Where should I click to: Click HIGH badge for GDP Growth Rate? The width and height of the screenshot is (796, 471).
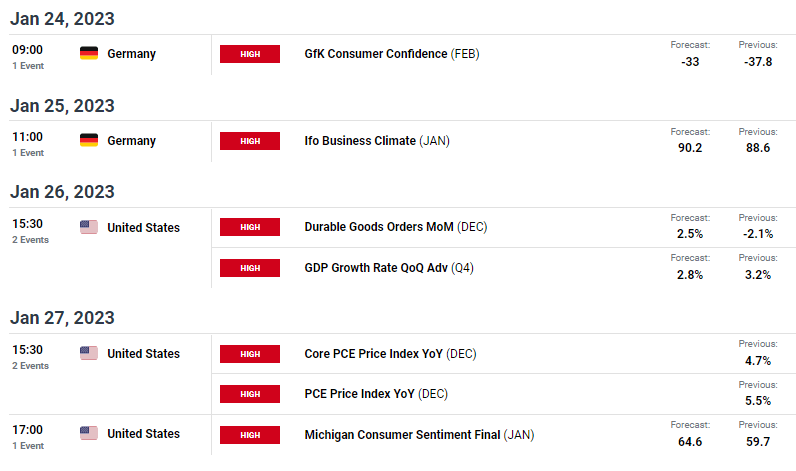coord(250,268)
